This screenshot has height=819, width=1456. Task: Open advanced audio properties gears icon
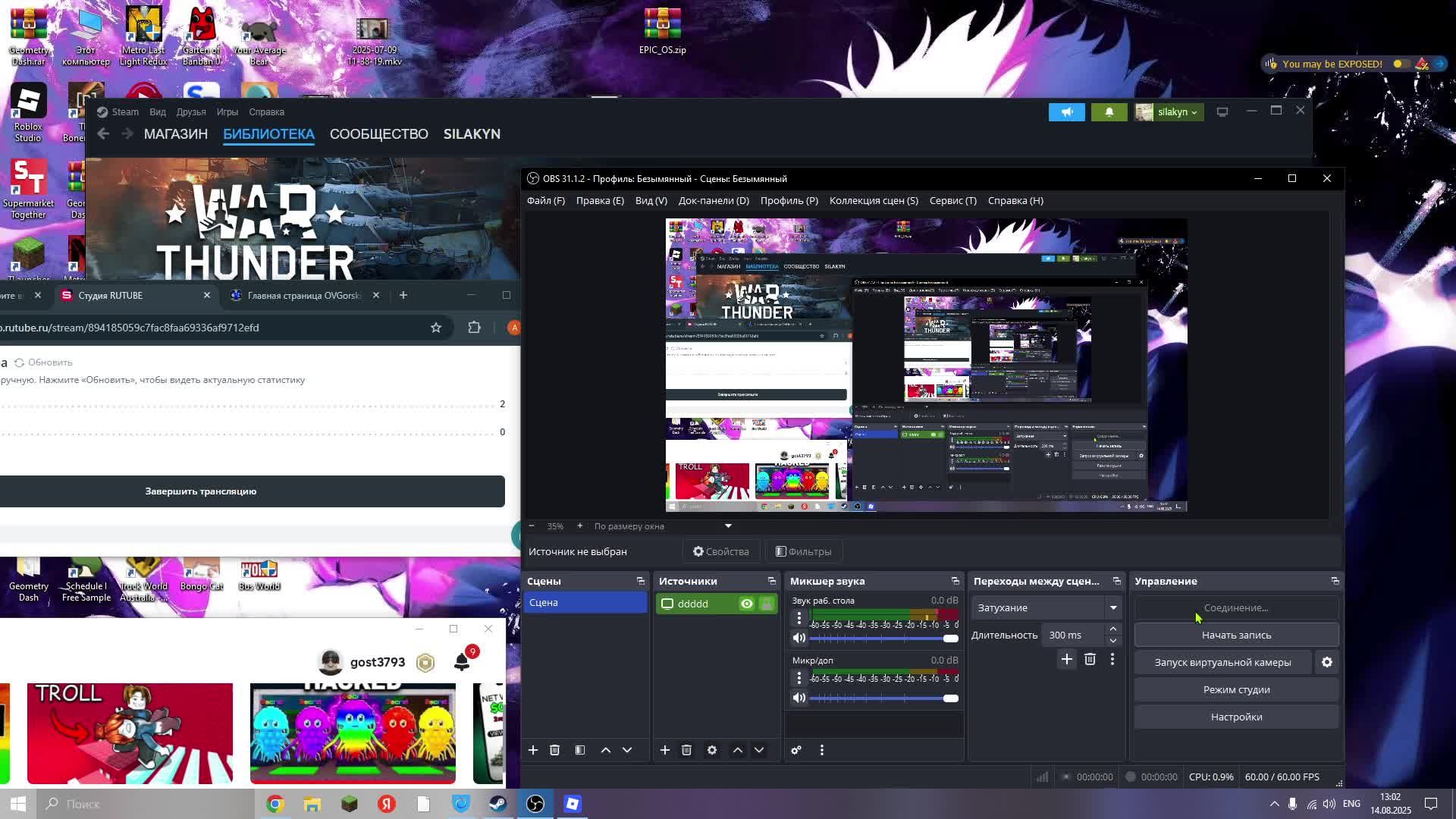coord(796,750)
